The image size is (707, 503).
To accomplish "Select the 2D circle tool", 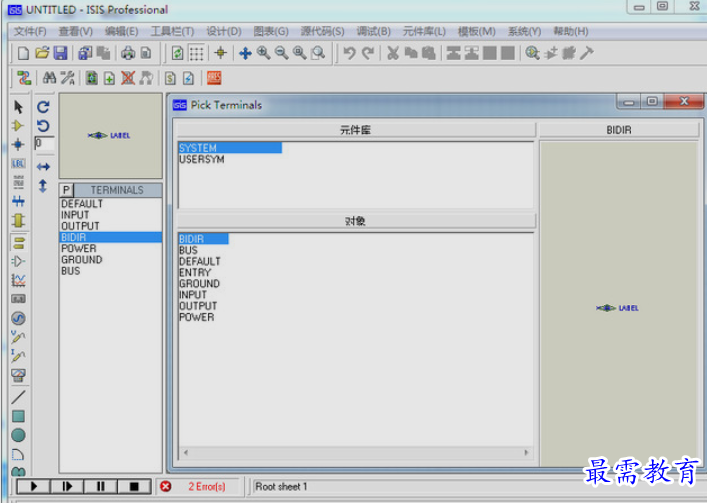I will coord(18,435).
